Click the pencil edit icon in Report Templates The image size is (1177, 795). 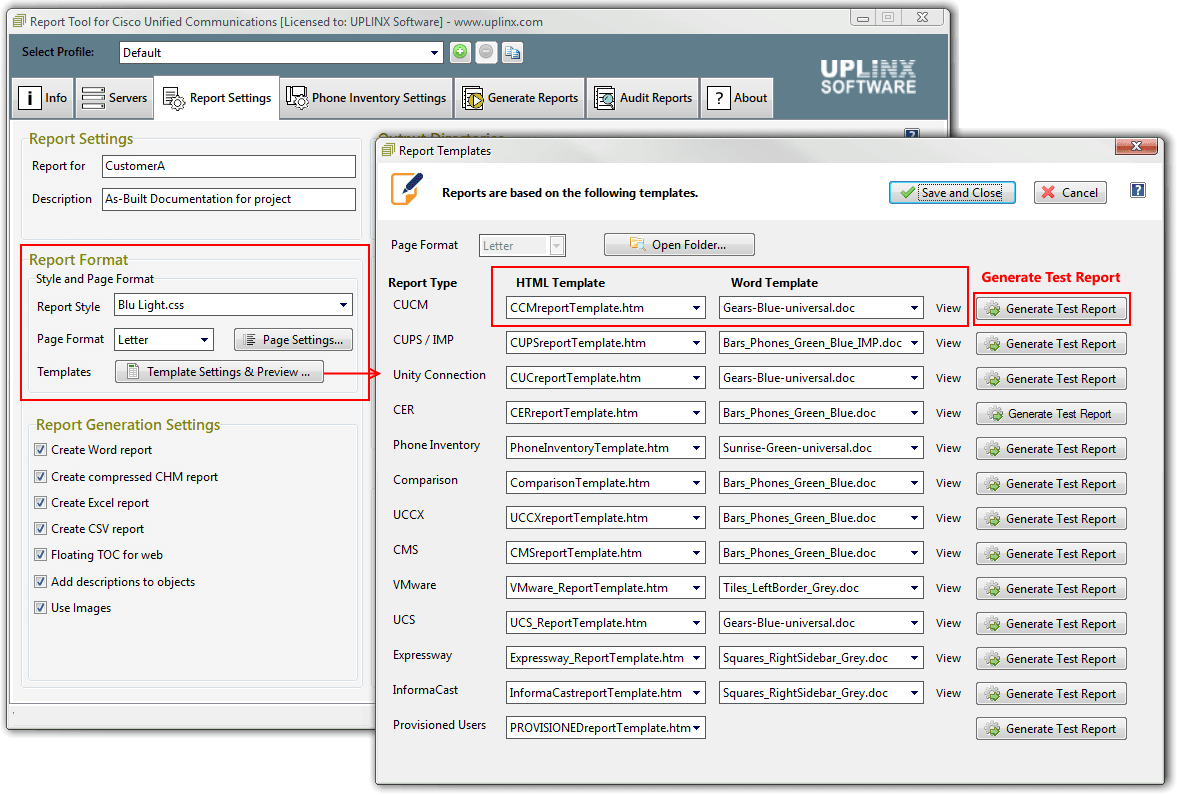407,189
